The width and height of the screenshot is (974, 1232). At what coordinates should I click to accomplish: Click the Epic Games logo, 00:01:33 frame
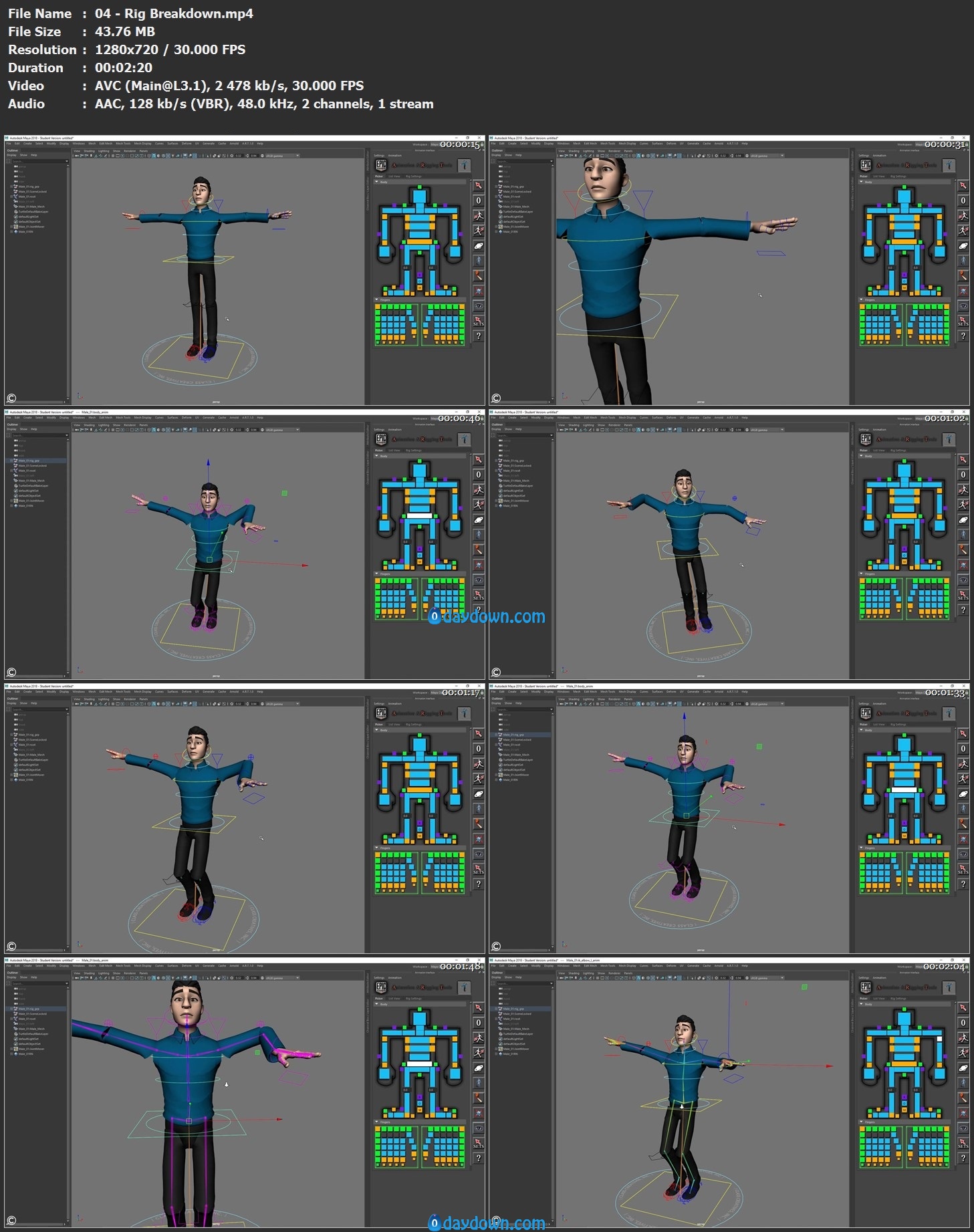[x=866, y=713]
